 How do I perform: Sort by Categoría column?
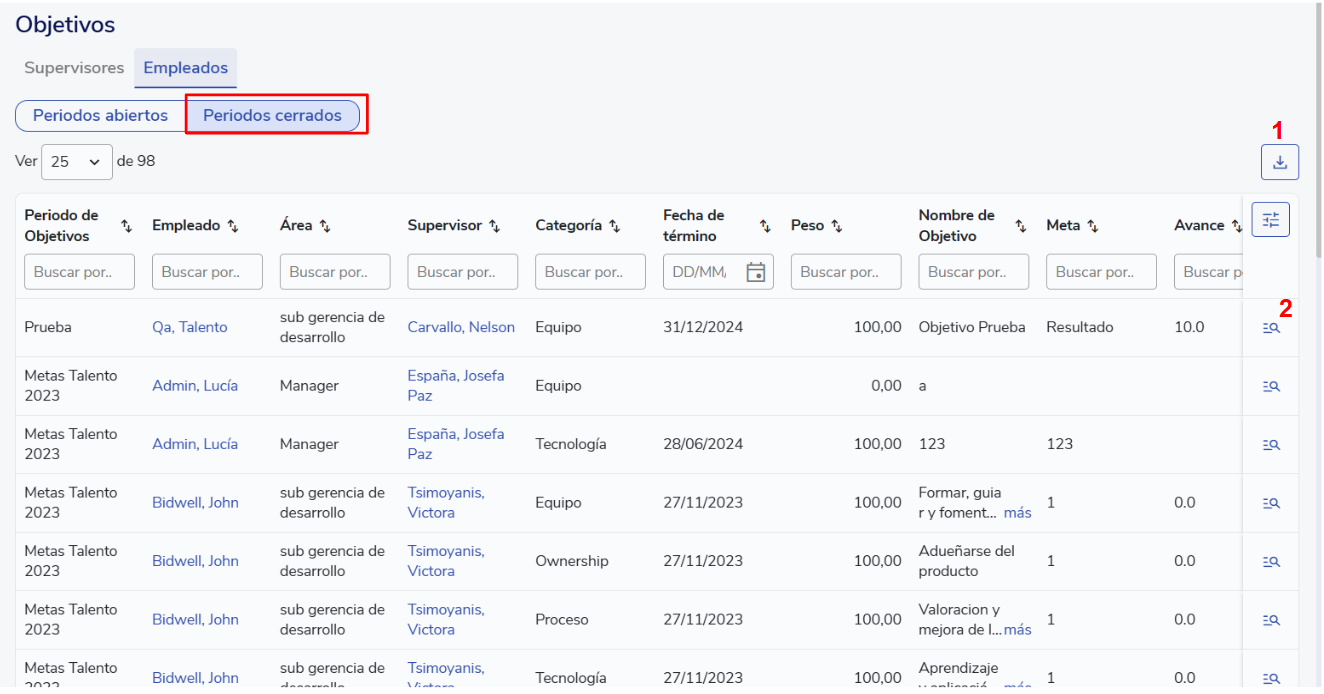614,226
